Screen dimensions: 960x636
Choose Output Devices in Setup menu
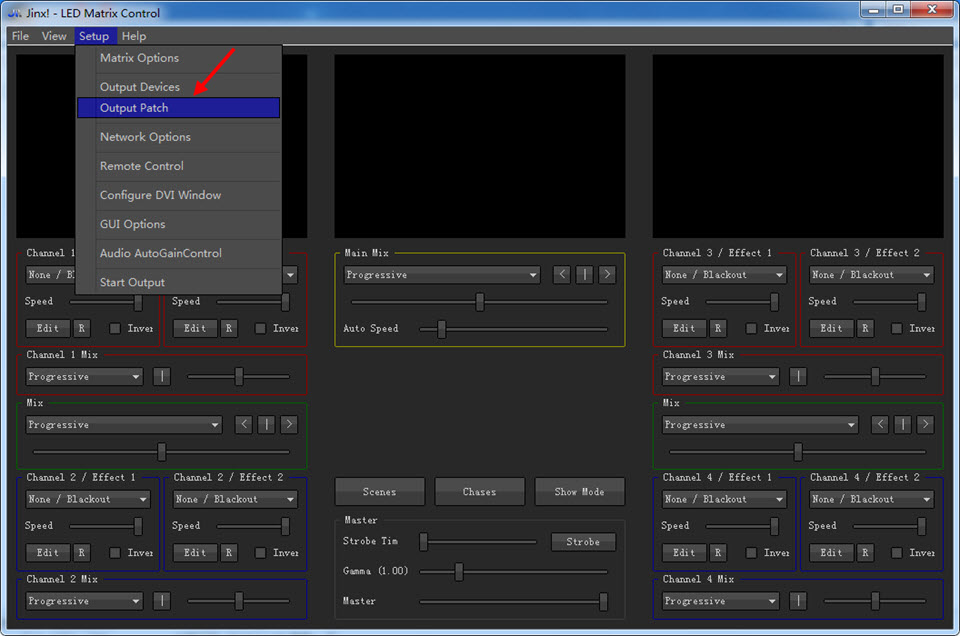179,87
